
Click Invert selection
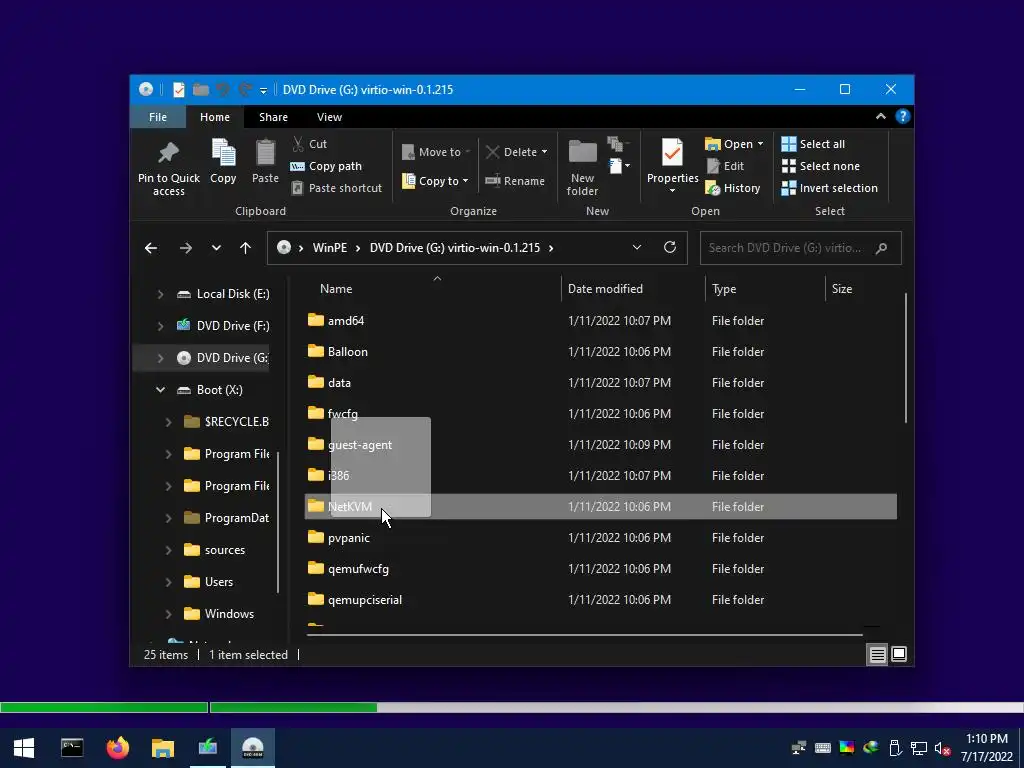coord(829,188)
